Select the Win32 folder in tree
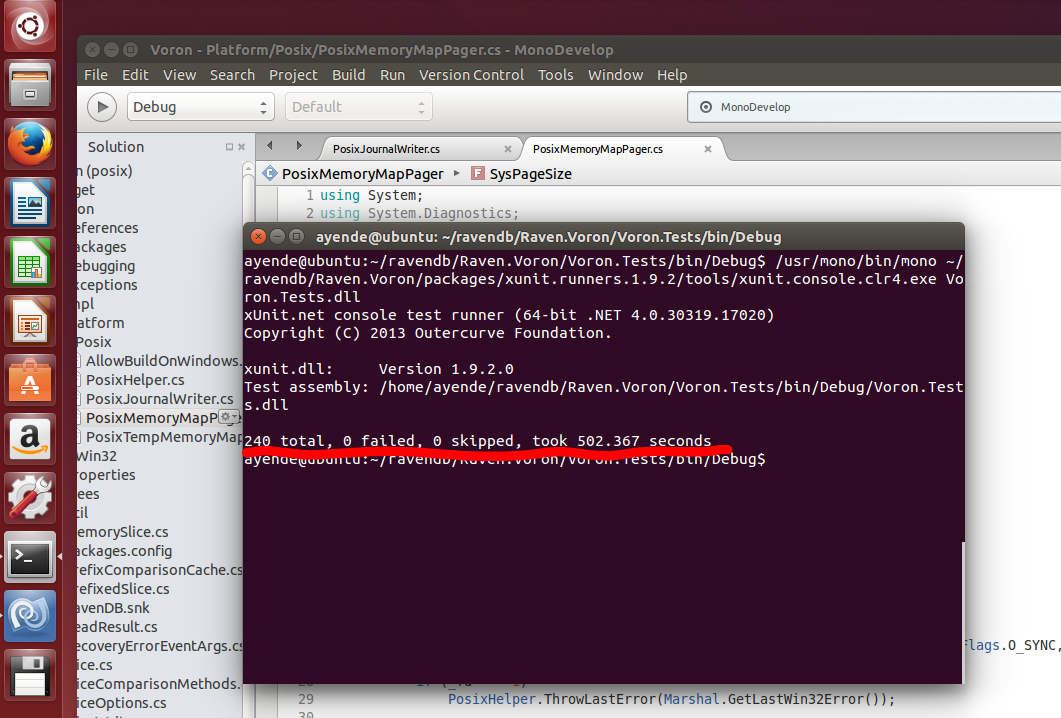Screen dimensions: 1061x718 point(96,456)
